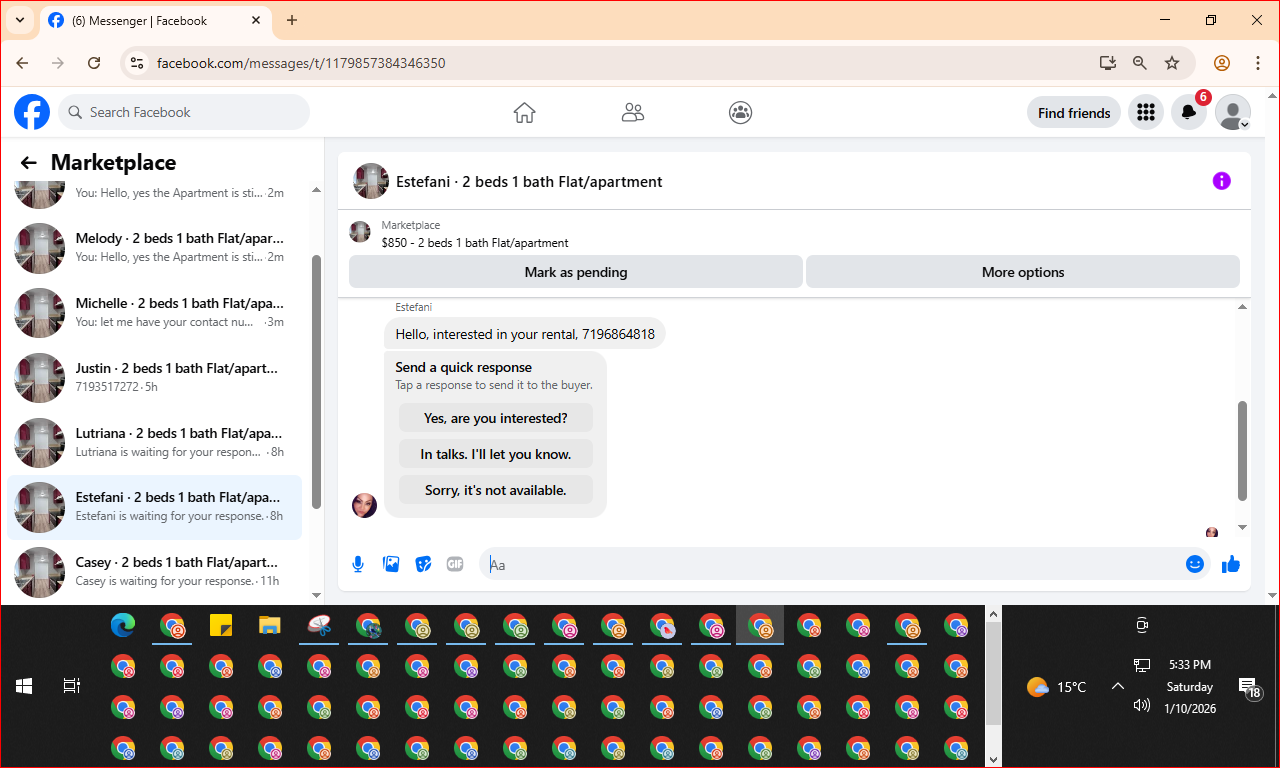Open conversation information purple icon
1280x768 pixels.
pyautogui.click(x=1221, y=181)
